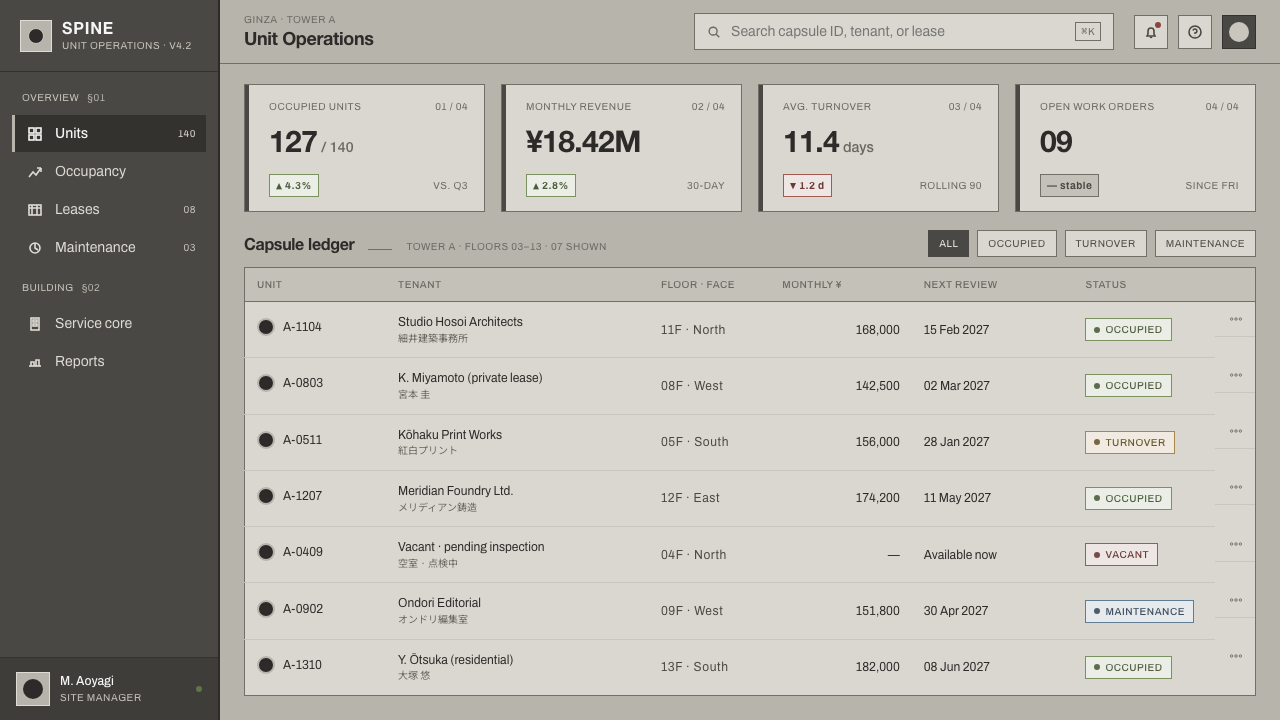Image resolution: width=1280 pixels, height=720 pixels.
Task: Open Maintenance section
Action: (x=109, y=248)
